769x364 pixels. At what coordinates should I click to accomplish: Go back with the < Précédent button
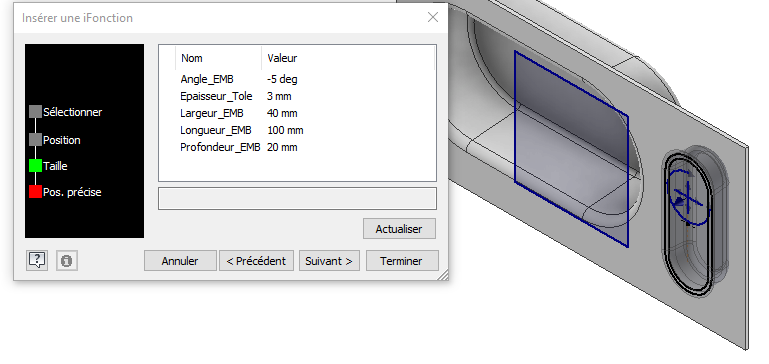[256, 261]
